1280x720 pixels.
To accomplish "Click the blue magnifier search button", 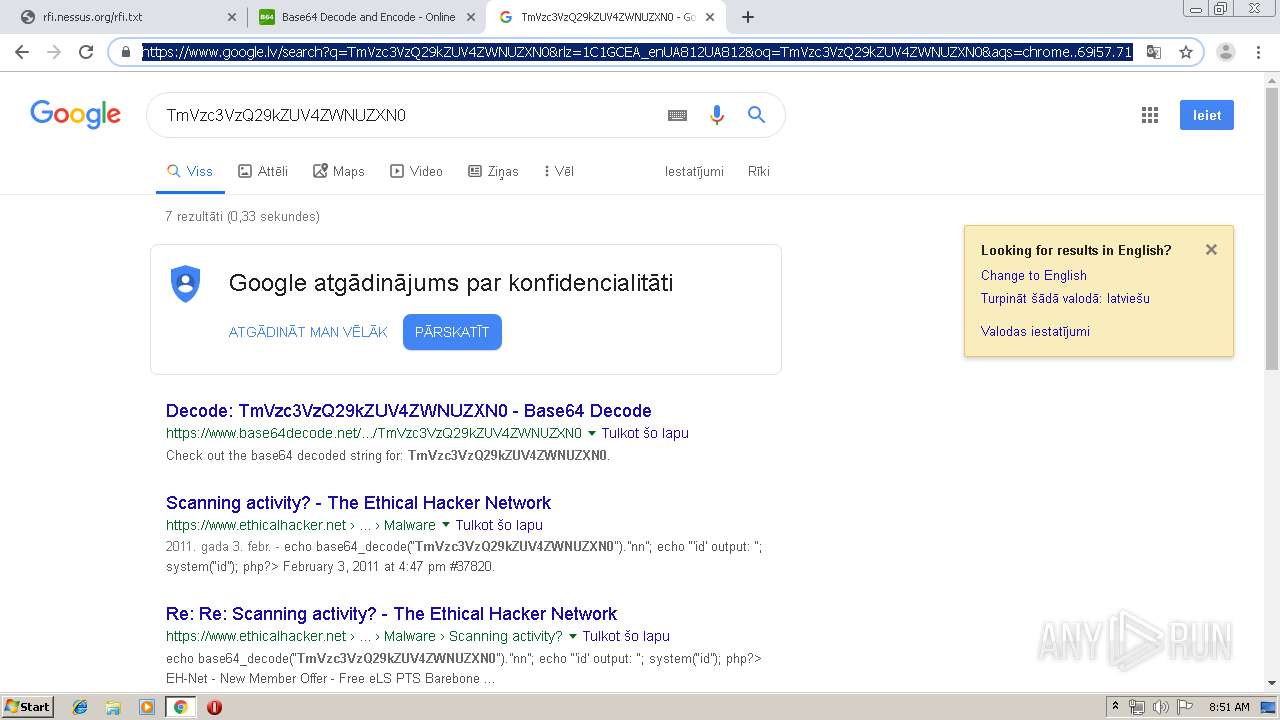I will [x=757, y=115].
